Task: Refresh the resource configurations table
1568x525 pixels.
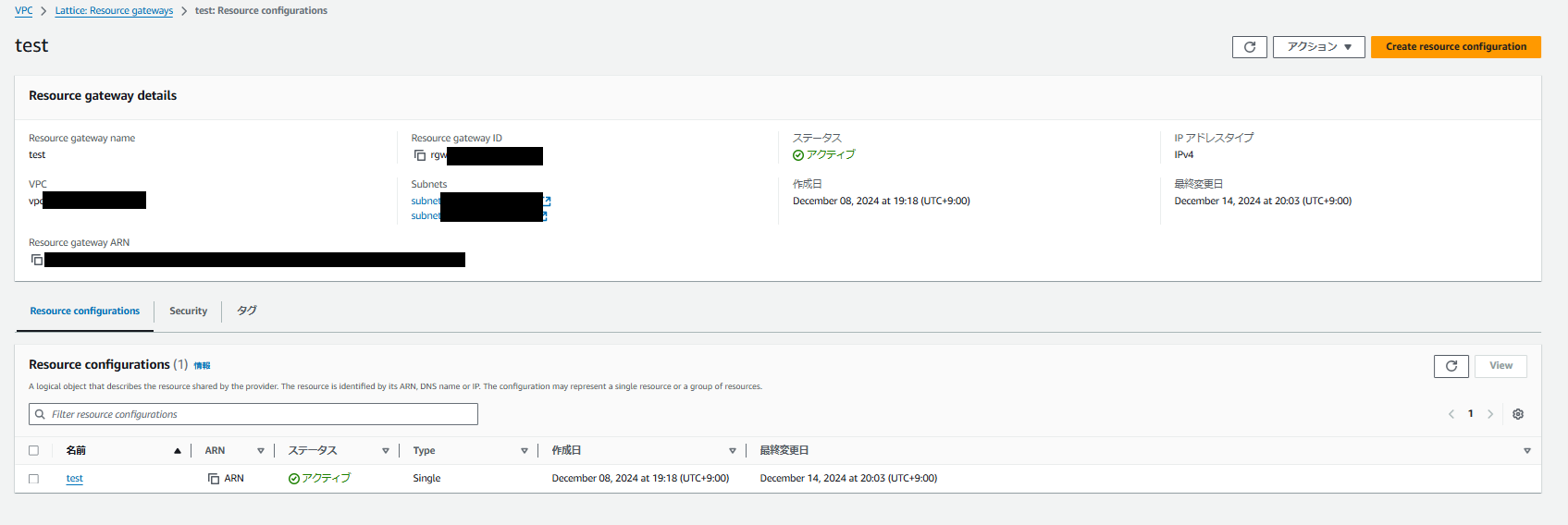Action: 1451,366
